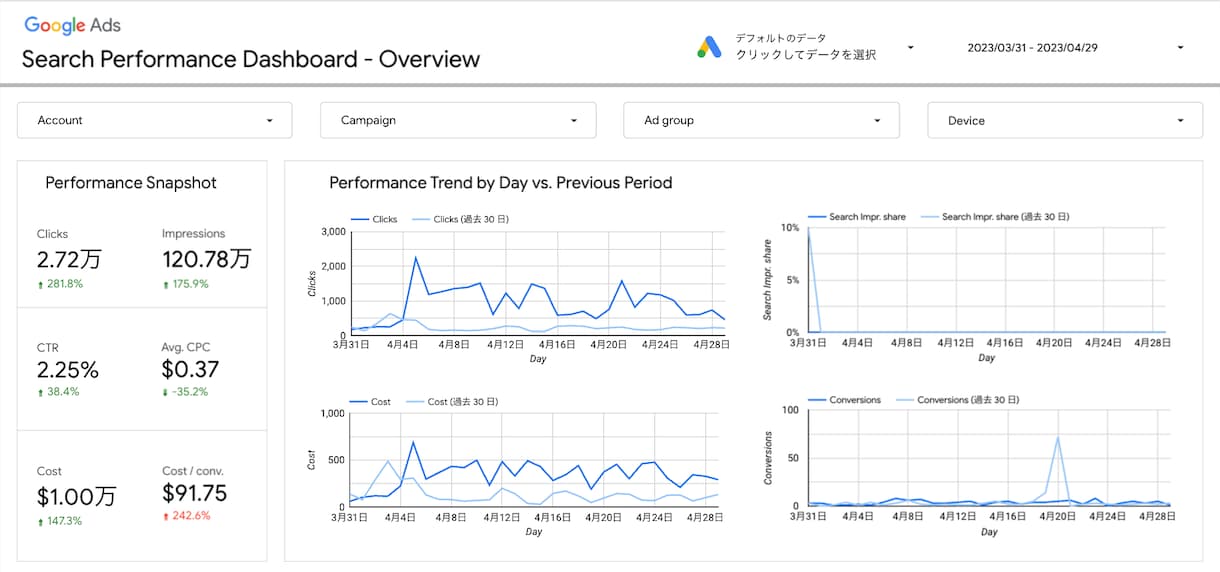The height and width of the screenshot is (572, 1220).
Task: Open the Campaign filter dropdown
Action: pyautogui.click(x=458, y=120)
